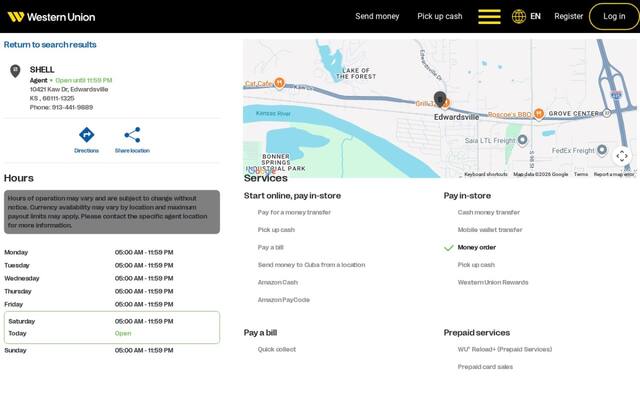The height and width of the screenshot is (400, 640).
Task: Click 'Prepaid card sales' item
Action: click(485, 367)
